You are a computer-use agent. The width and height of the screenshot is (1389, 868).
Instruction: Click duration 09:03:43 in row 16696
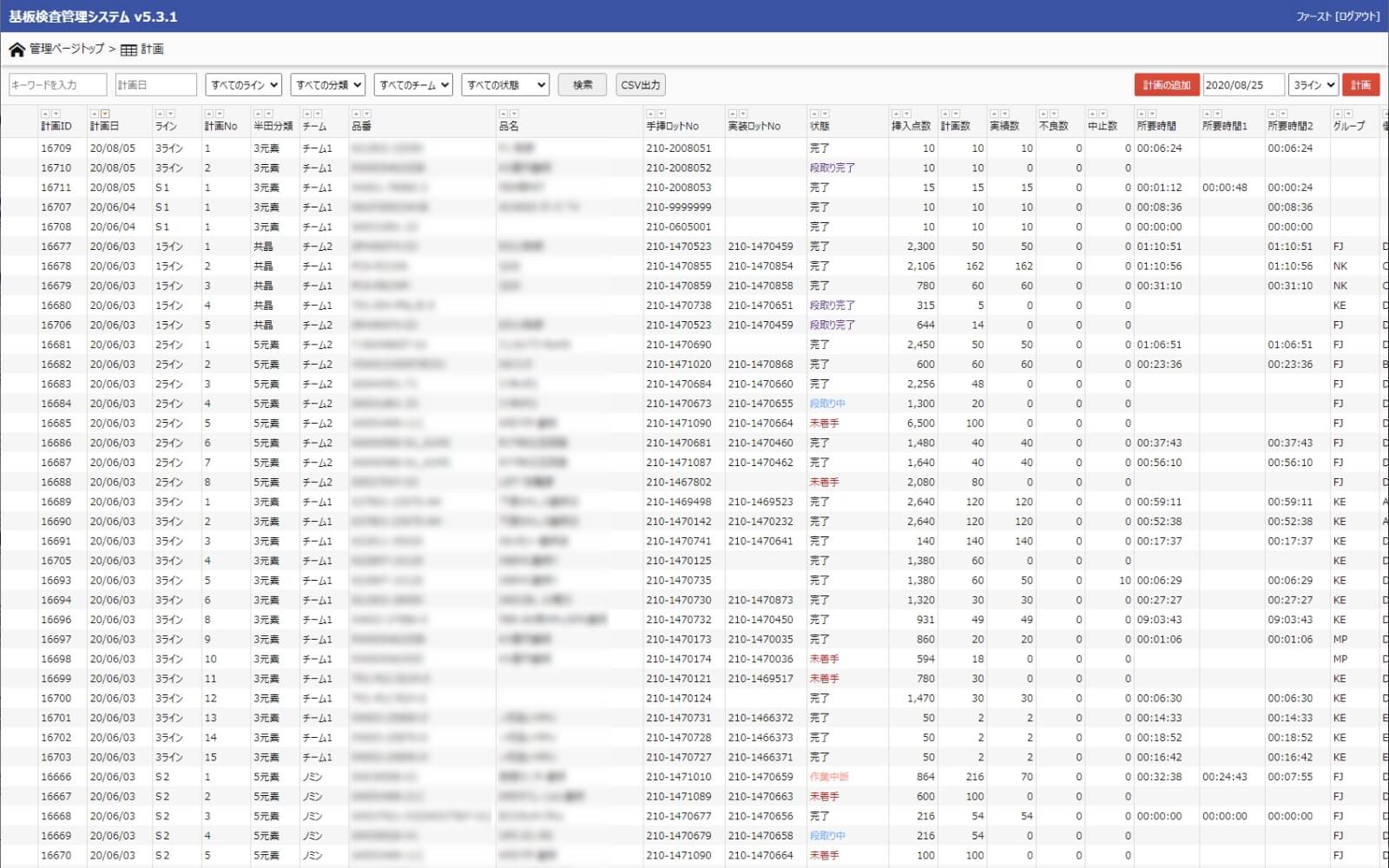[1159, 620]
